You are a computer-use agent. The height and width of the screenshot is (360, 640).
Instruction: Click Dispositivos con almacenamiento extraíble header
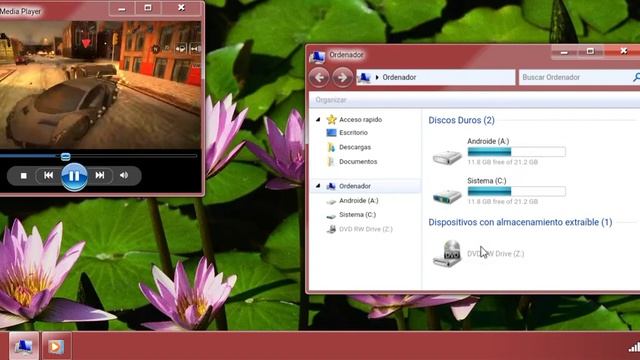pos(520,222)
